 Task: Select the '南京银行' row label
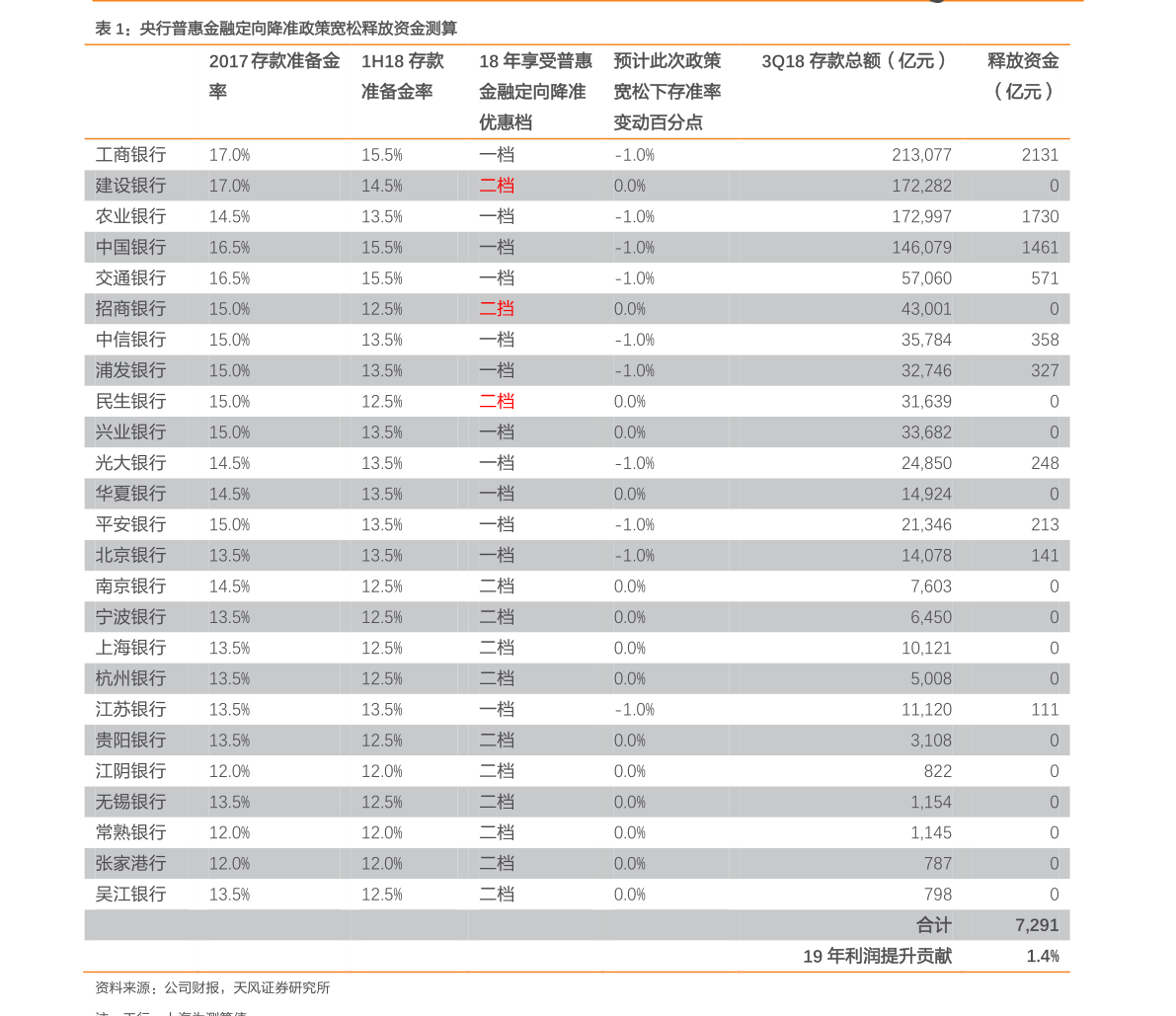(x=130, y=586)
